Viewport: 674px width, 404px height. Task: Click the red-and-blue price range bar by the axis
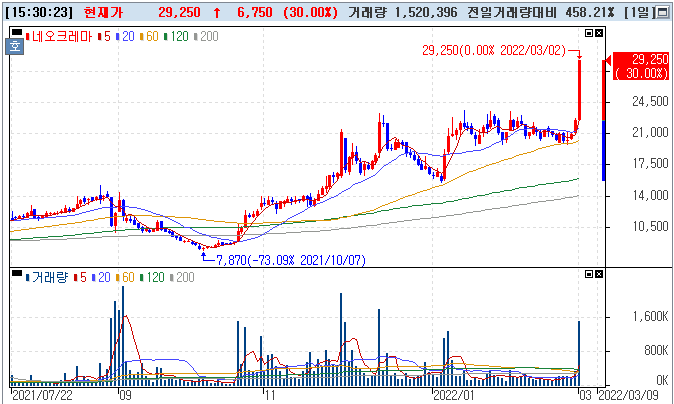coord(604,120)
